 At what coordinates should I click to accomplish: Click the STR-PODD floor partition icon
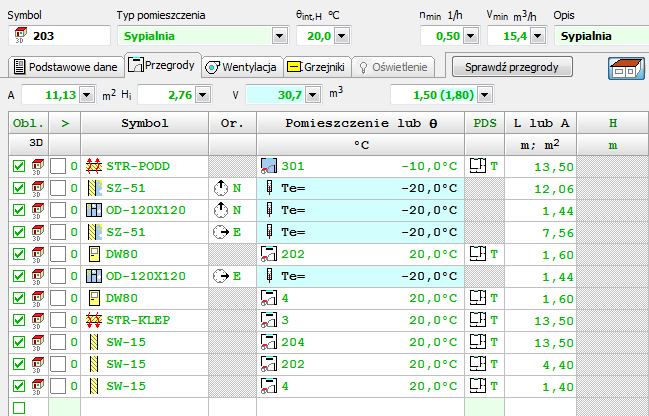tap(94, 166)
